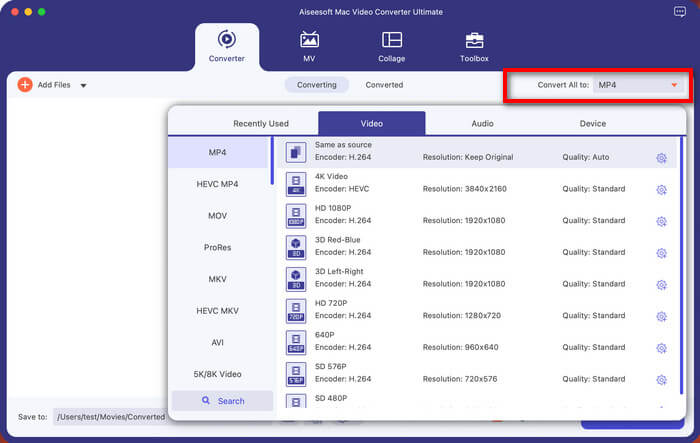
Task: Click the SD 480P preset icon
Action: point(296,401)
